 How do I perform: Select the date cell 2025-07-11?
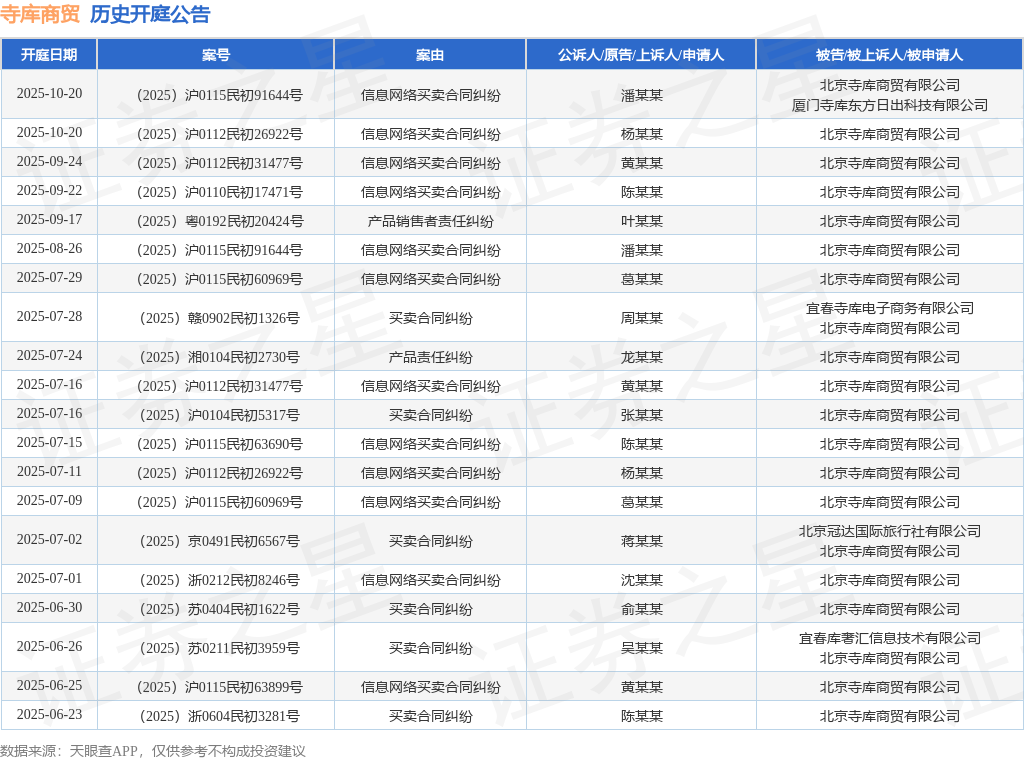[x=50, y=471]
